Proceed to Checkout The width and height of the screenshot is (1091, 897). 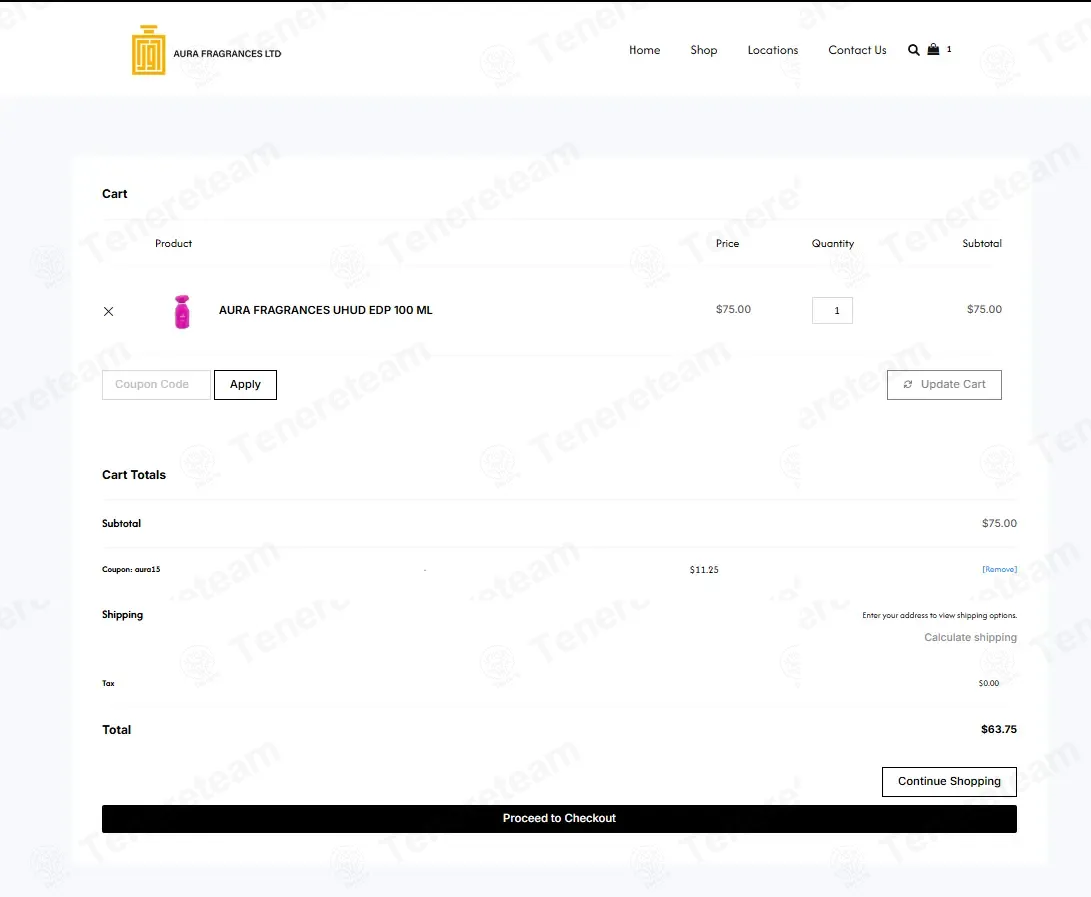[559, 818]
